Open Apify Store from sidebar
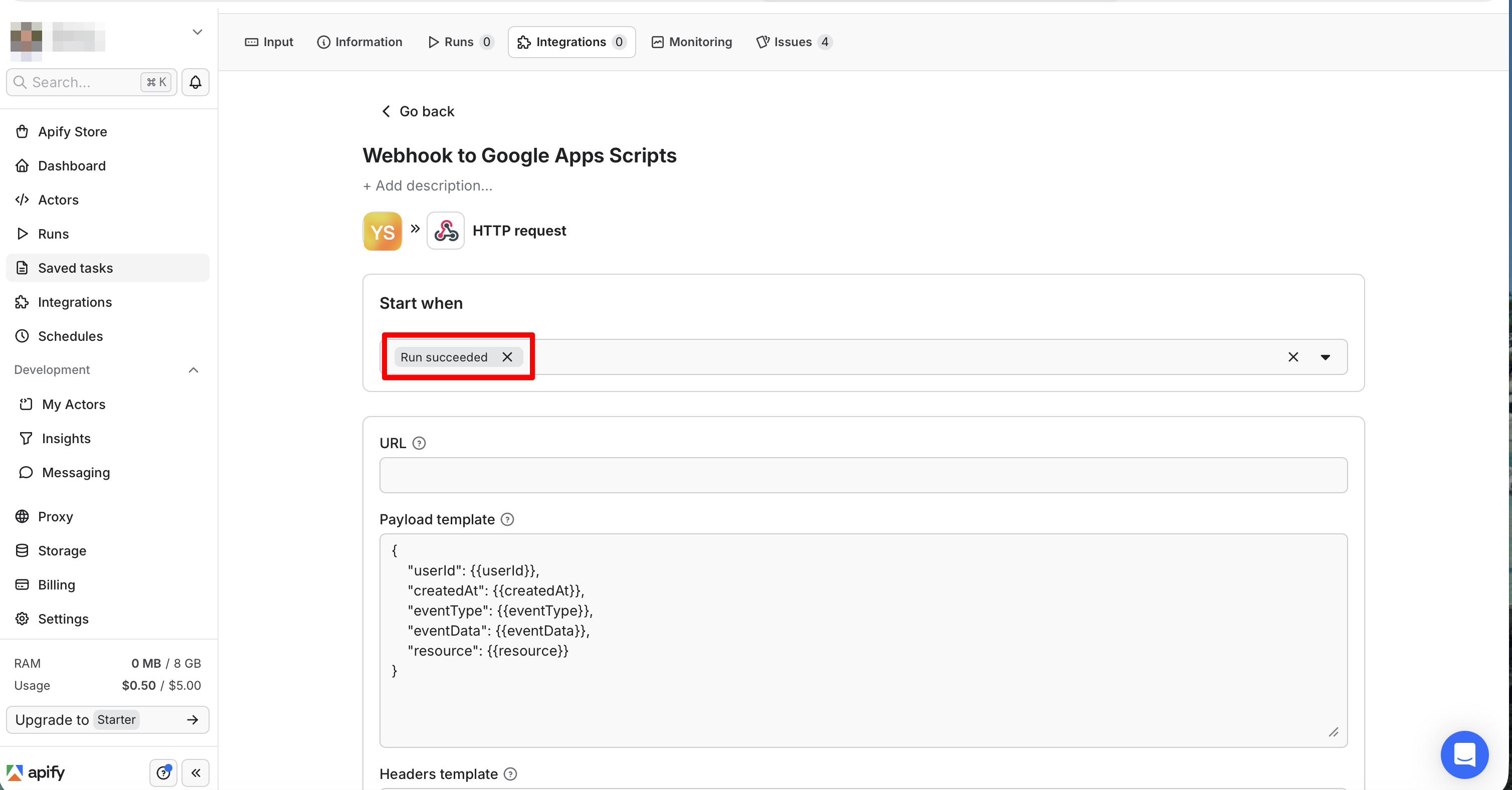Image resolution: width=1512 pixels, height=790 pixels. [108, 131]
